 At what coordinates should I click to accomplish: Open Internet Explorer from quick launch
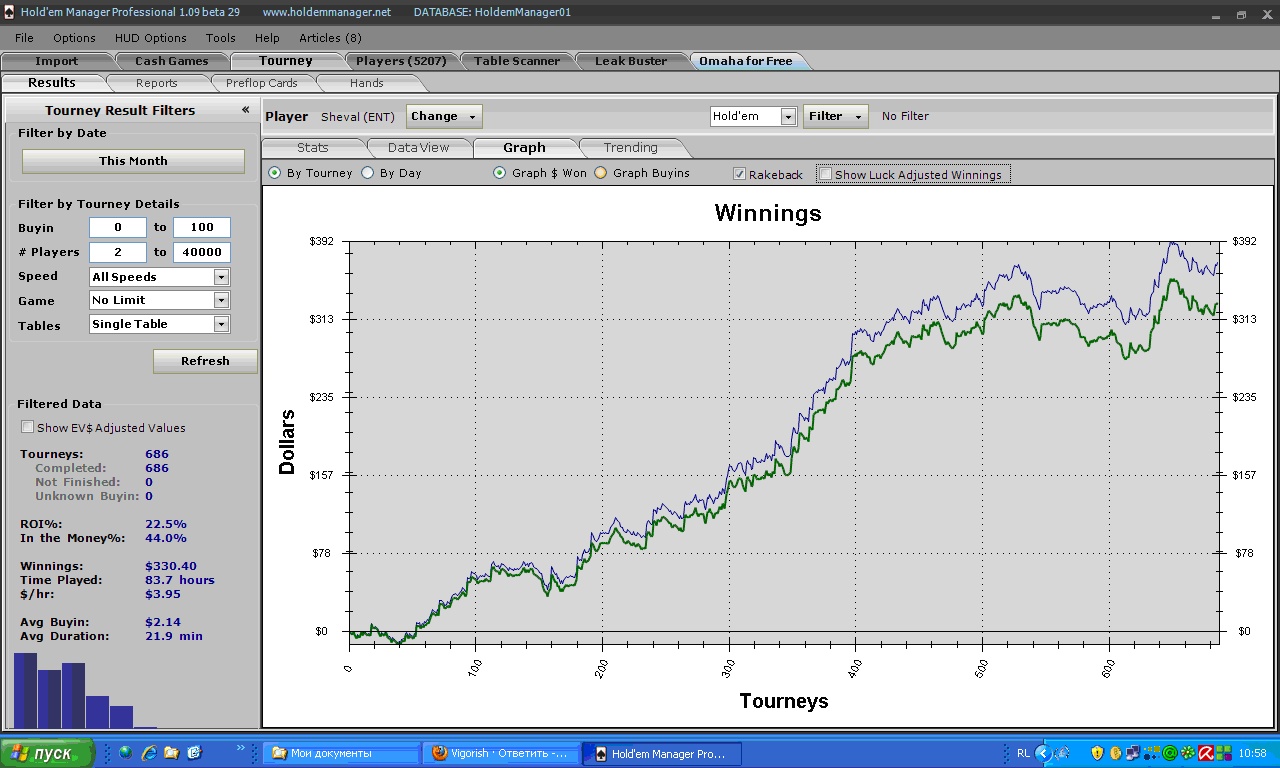pyautogui.click(x=148, y=753)
